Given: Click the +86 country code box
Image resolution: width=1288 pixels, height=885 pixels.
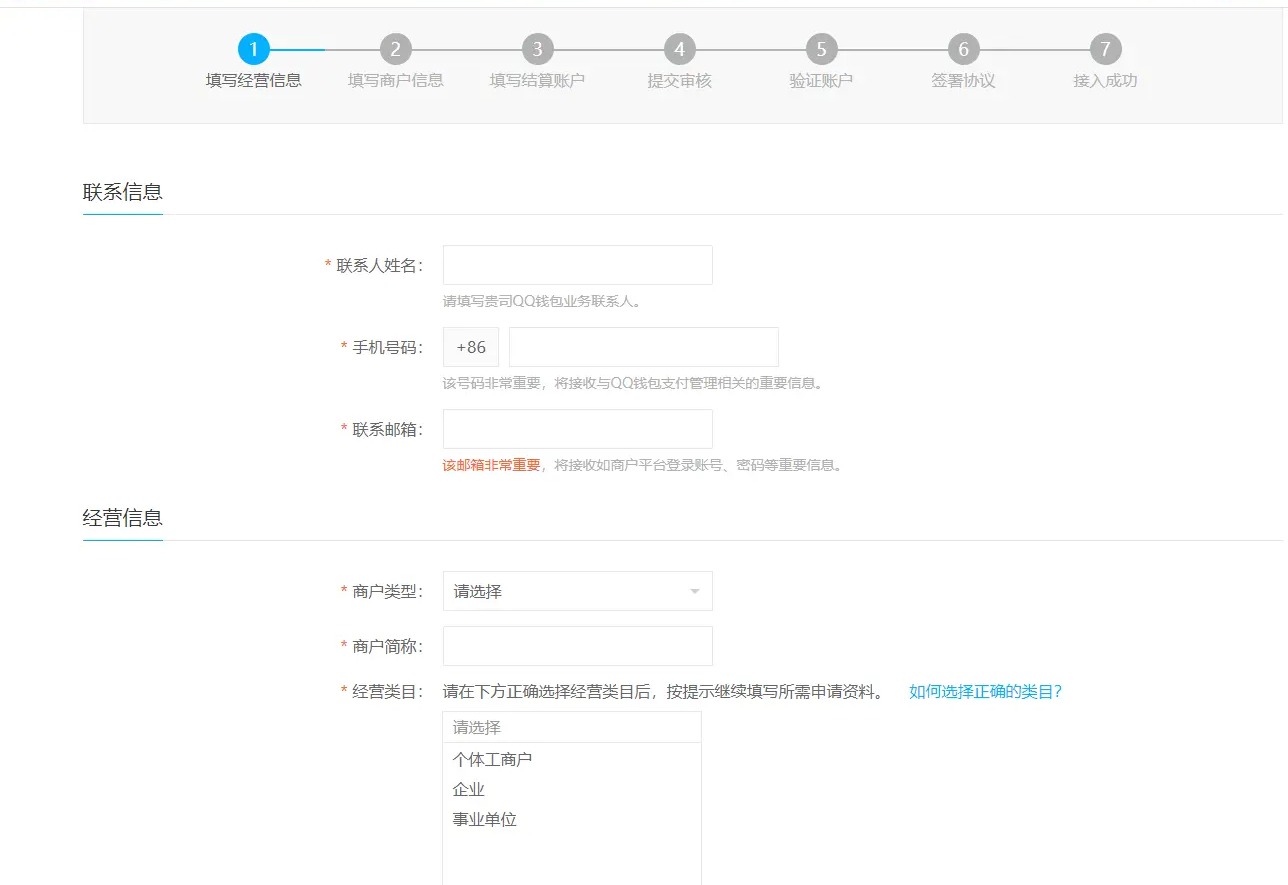Looking at the screenshot, I should [471, 347].
